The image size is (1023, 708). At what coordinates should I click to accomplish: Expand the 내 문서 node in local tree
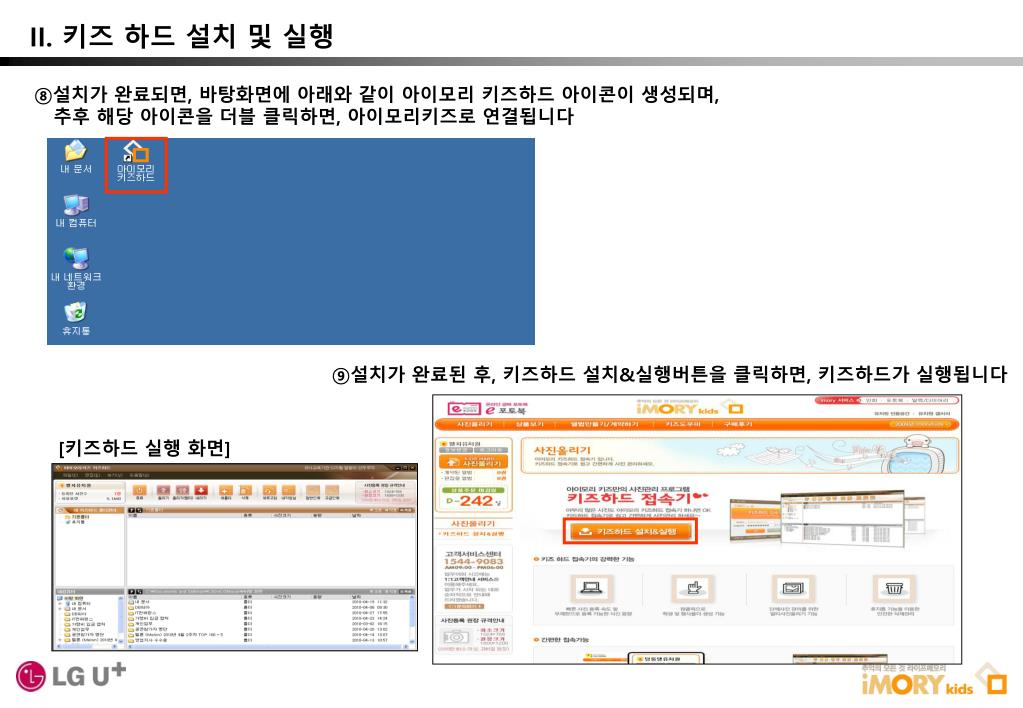coord(60,609)
